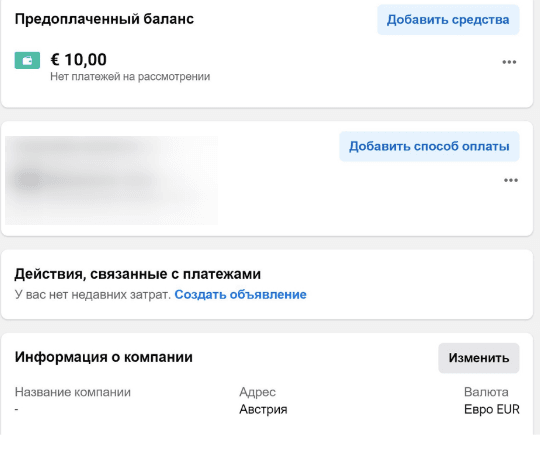The image size is (540, 449).
Task: Click the Добавить средства button
Action: click(x=448, y=20)
